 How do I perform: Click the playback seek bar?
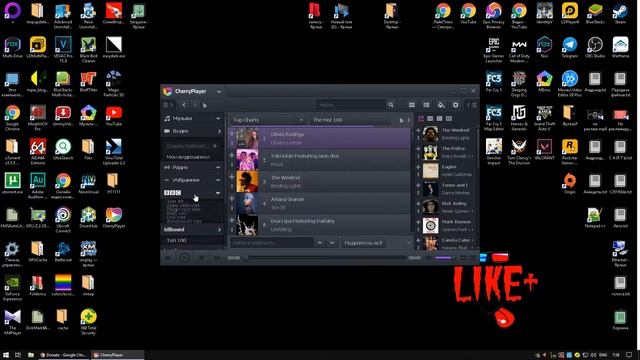[326, 258]
